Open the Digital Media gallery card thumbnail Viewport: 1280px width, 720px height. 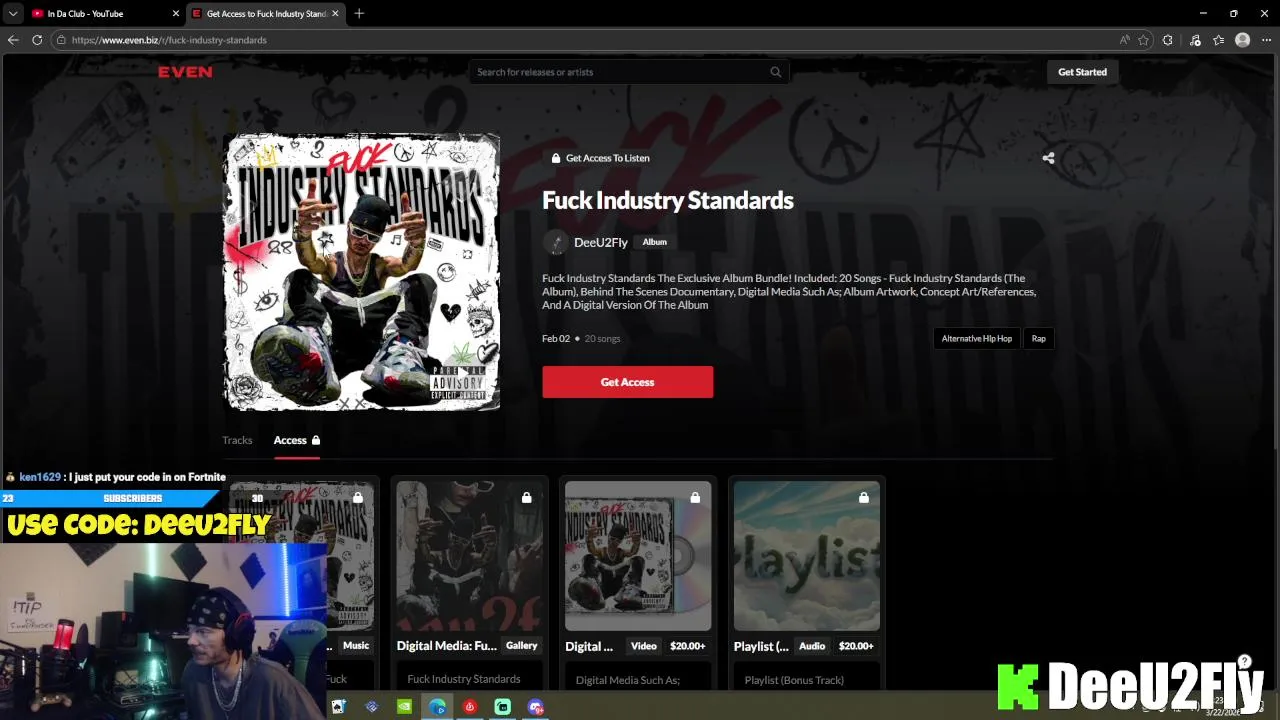469,556
